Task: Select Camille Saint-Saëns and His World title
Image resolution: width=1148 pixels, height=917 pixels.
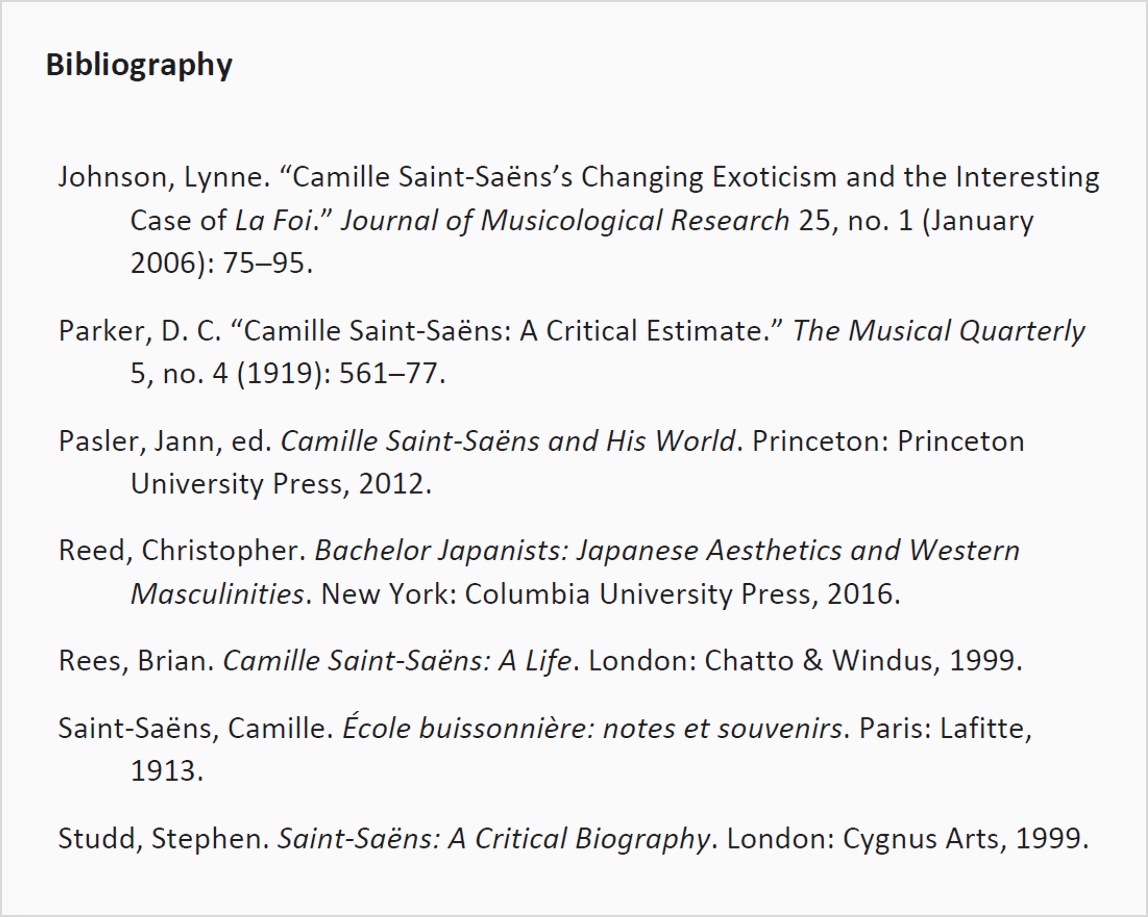Action: [507, 441]
